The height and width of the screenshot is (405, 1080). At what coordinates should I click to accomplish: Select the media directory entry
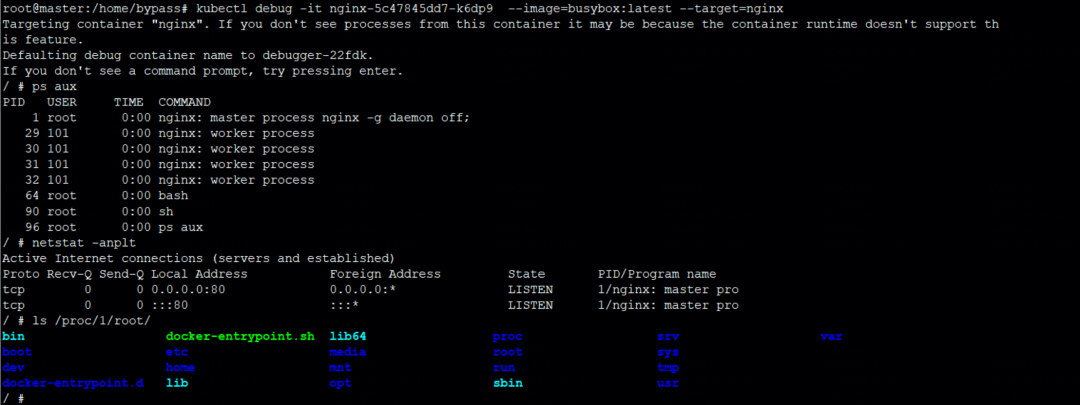pyautogui.click(x=348, y=352)
